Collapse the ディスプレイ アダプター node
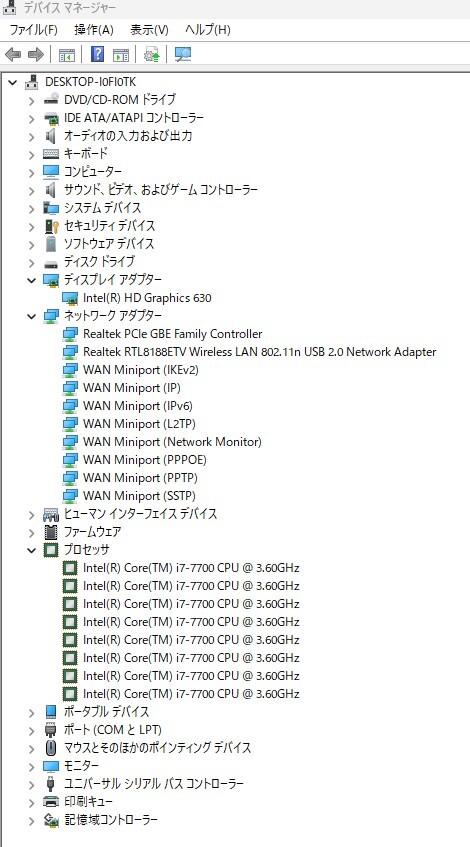This screenshot has width=470, height=847. [x=31, y=280]
